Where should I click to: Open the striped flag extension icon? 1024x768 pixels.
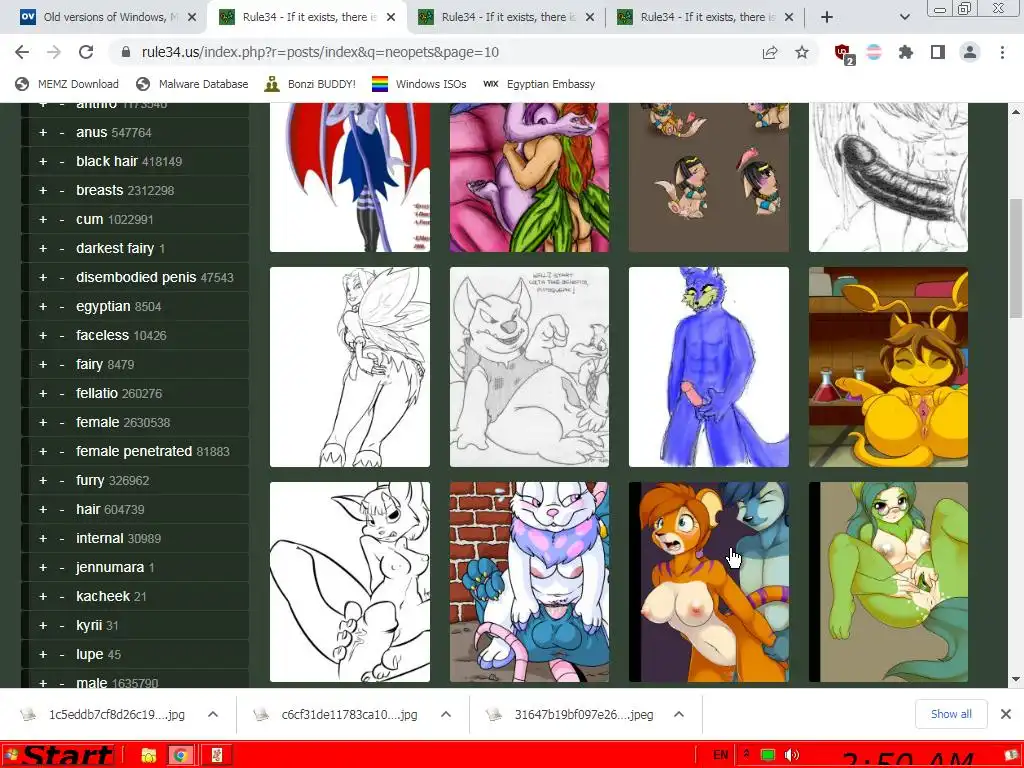(873, 52)
